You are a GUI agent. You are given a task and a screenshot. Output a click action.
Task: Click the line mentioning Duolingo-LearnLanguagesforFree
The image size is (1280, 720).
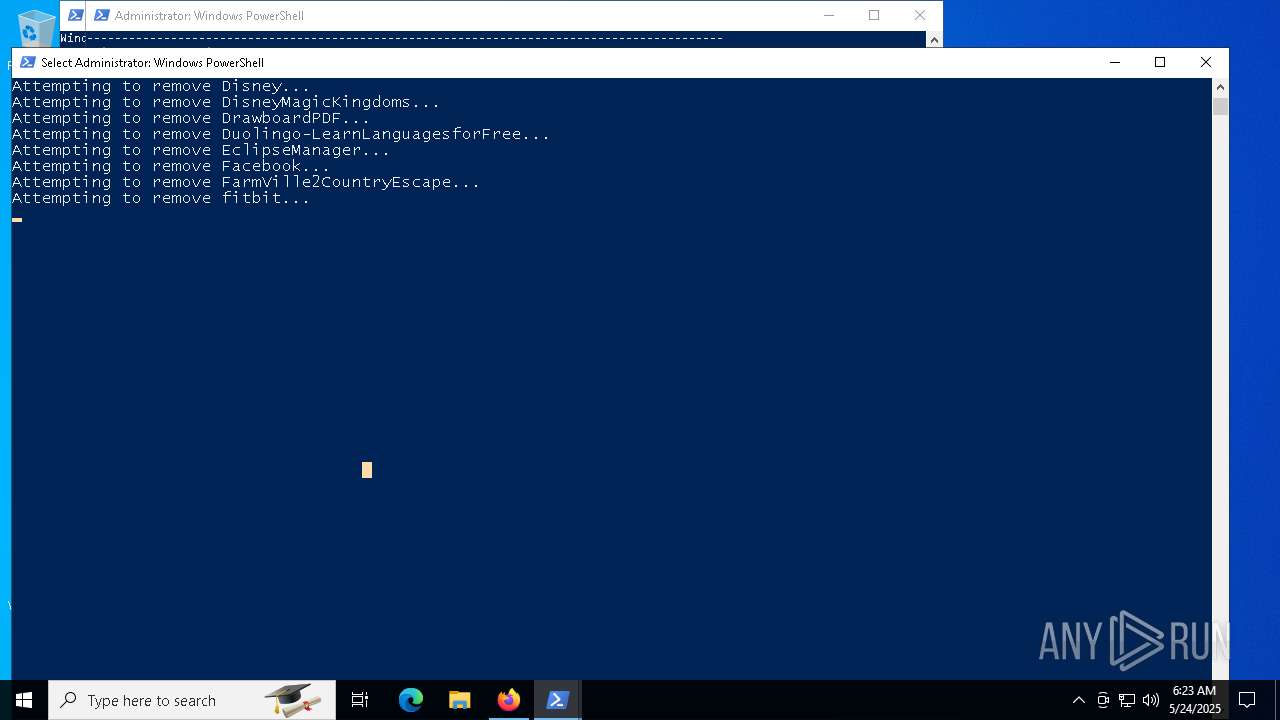tap(281, 134)
